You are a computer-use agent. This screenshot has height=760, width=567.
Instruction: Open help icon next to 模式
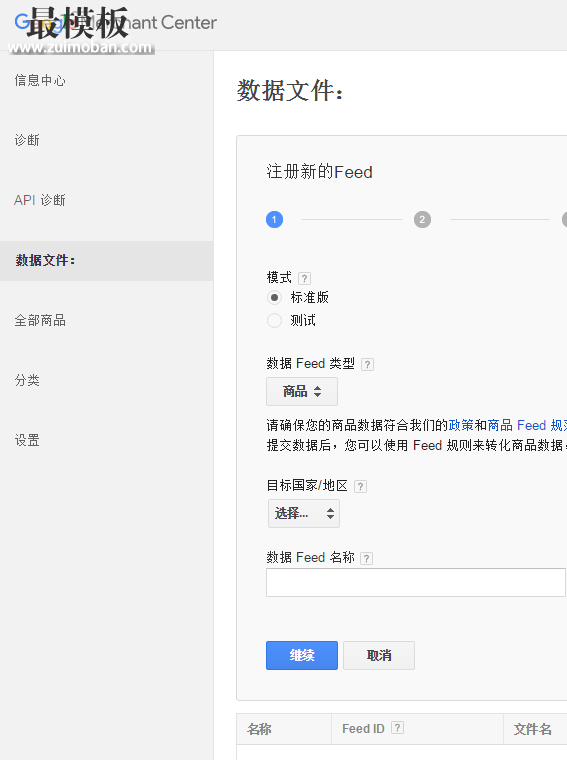pyautogui.click(x=304, y=278)
